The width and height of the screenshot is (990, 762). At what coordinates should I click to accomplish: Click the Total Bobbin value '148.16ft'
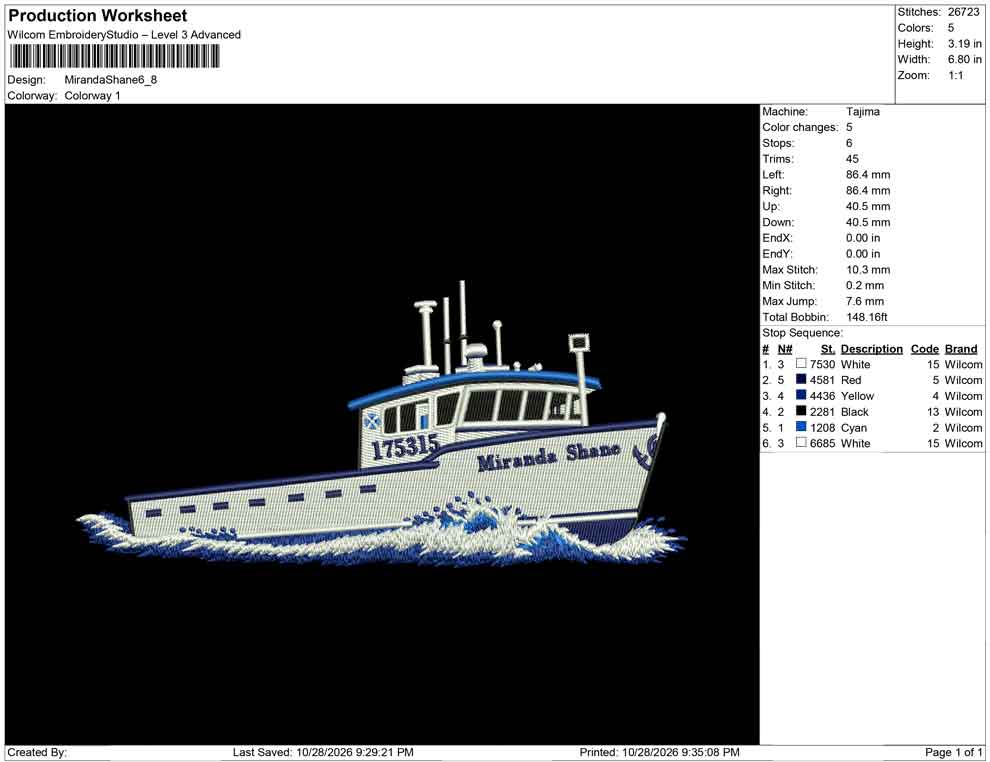click(867, 317)
